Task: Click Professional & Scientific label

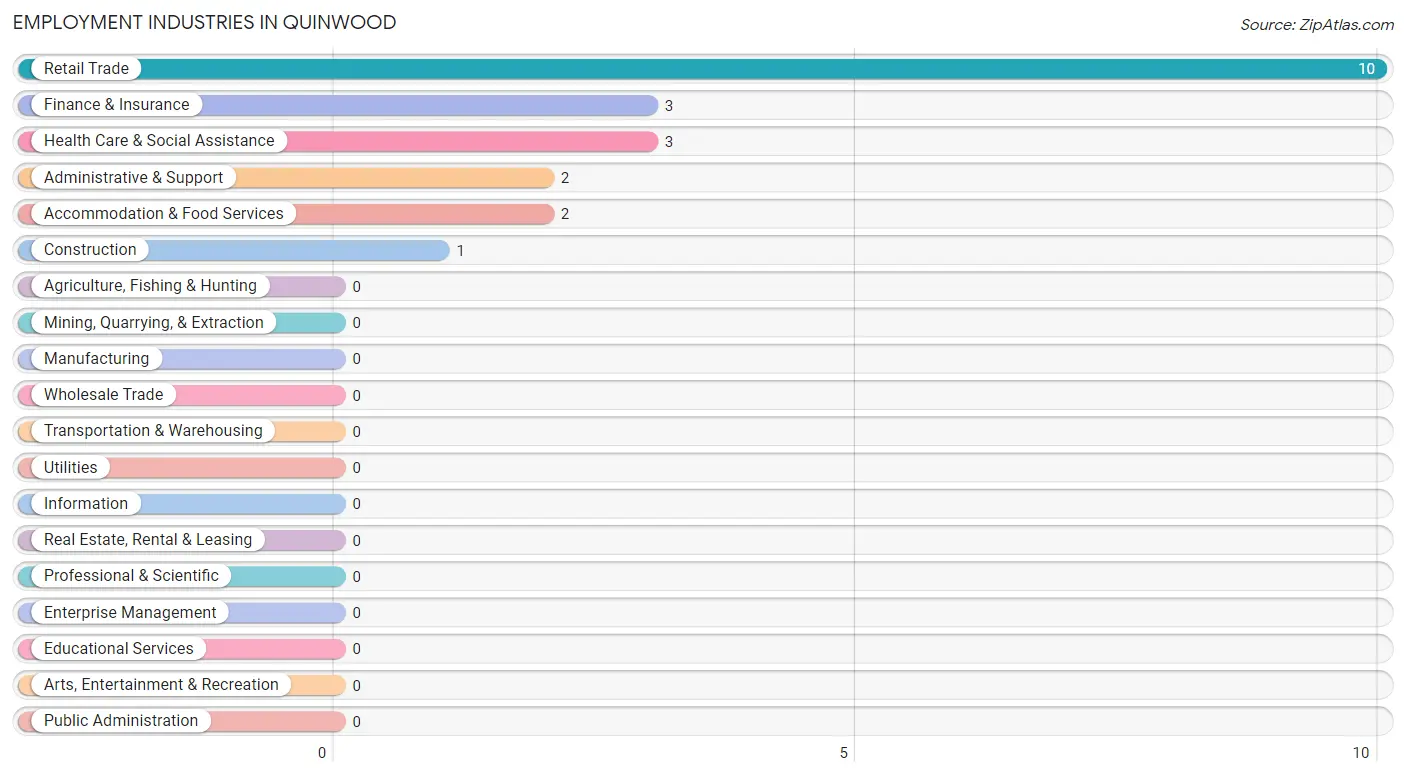Action: click(131, 575)
